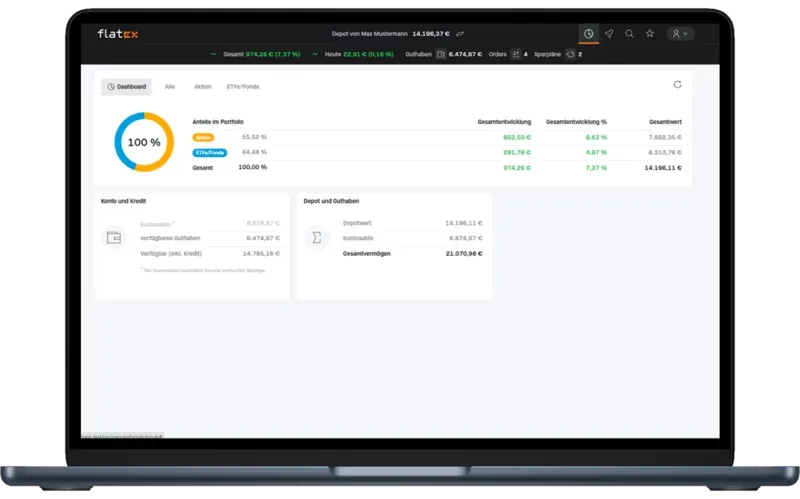Click 'Verfügbar (inkl. Kredit)' row label
The image size is (800, 499).
(171, 254)
